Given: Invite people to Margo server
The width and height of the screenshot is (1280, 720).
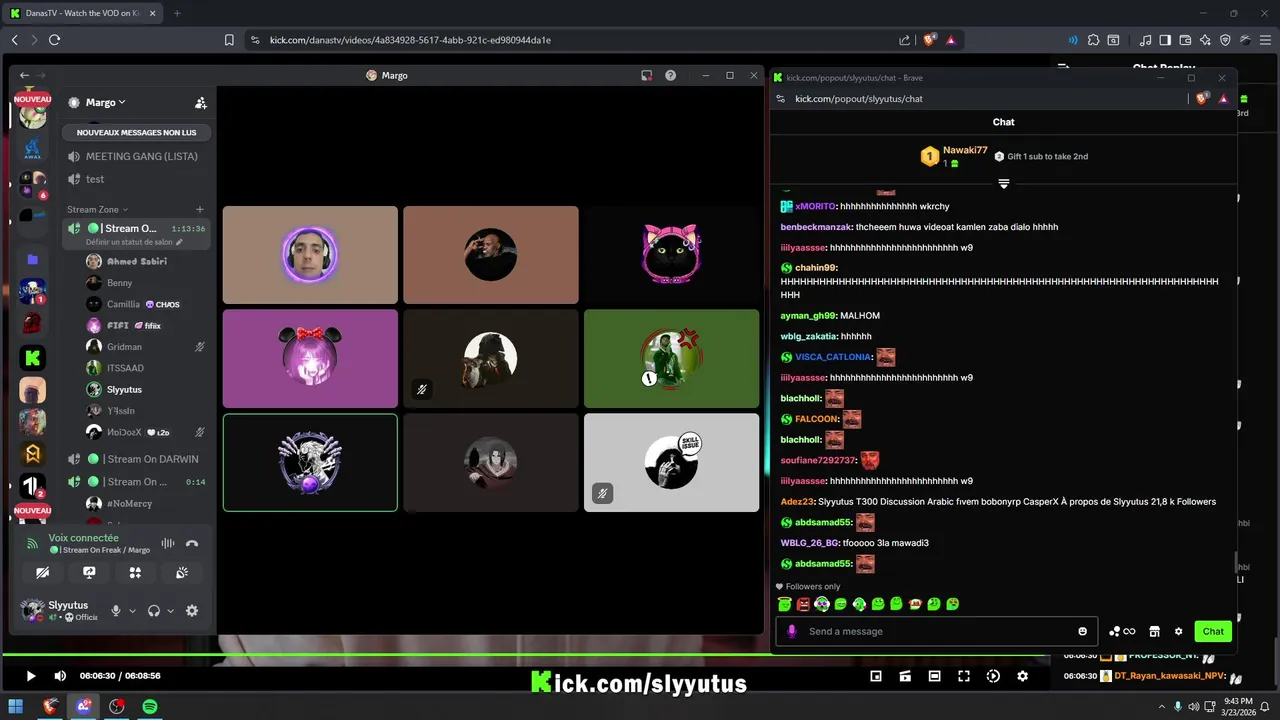Looking at the screenshot, I should 201,102.
